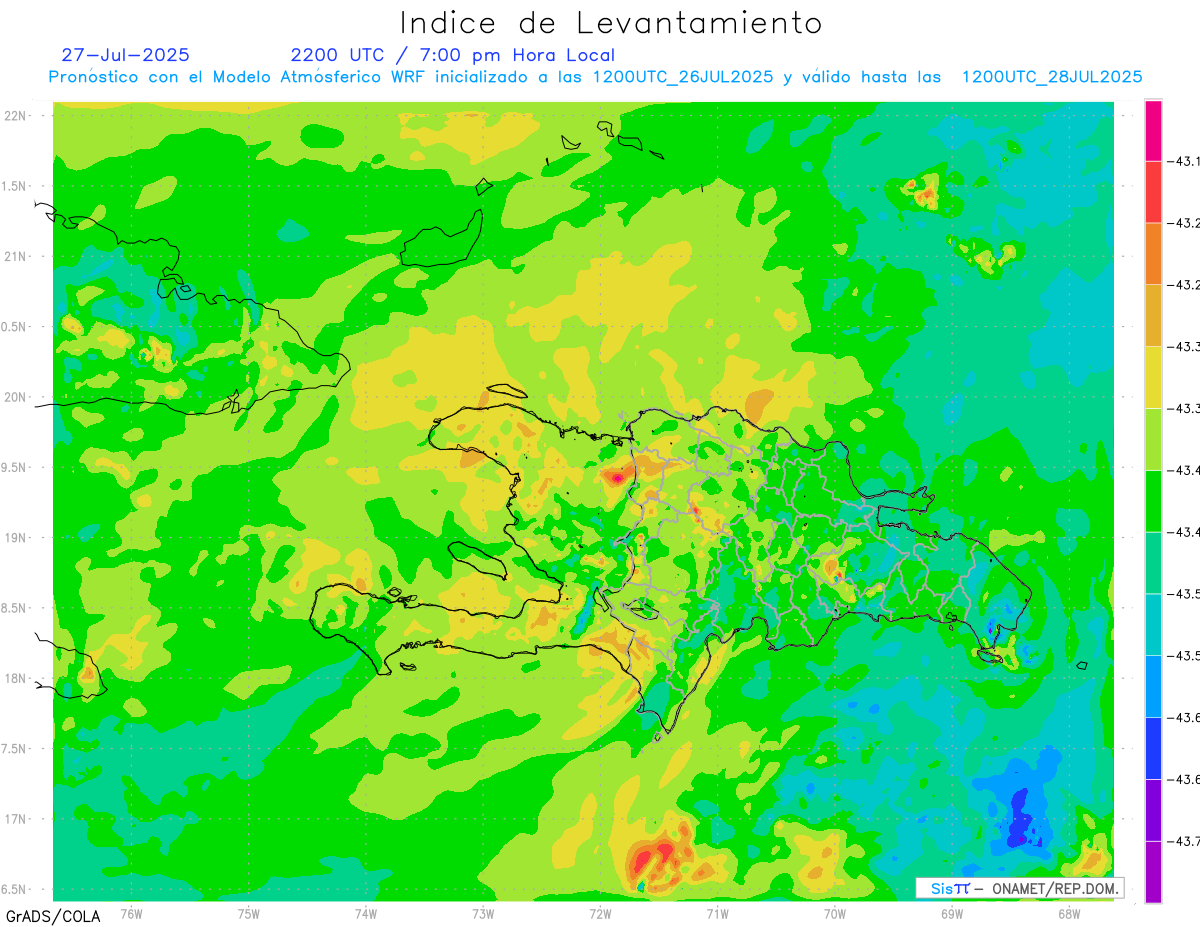Select the bright yellow swatch in color bar

[x=1153, y=377]
